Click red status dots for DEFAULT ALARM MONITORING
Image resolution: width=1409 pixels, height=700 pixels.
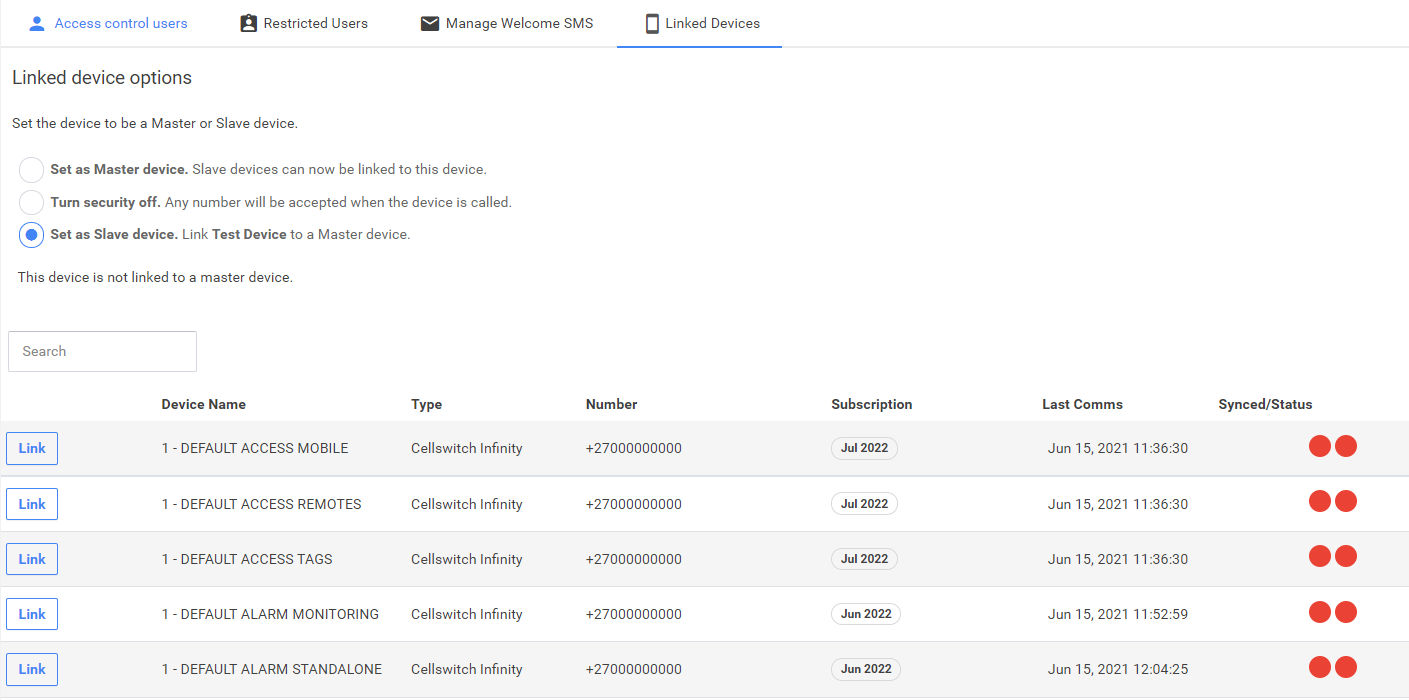[1332, 612]
